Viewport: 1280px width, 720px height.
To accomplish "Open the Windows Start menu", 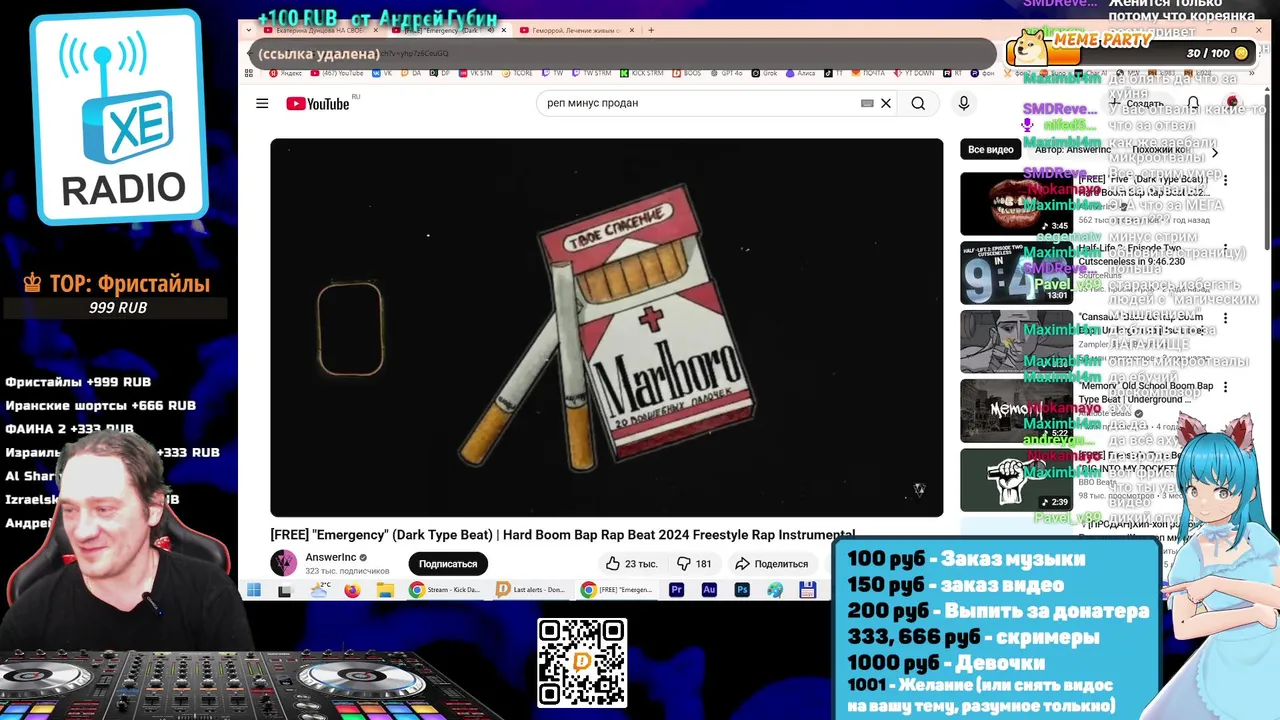I will click(254, 590).
